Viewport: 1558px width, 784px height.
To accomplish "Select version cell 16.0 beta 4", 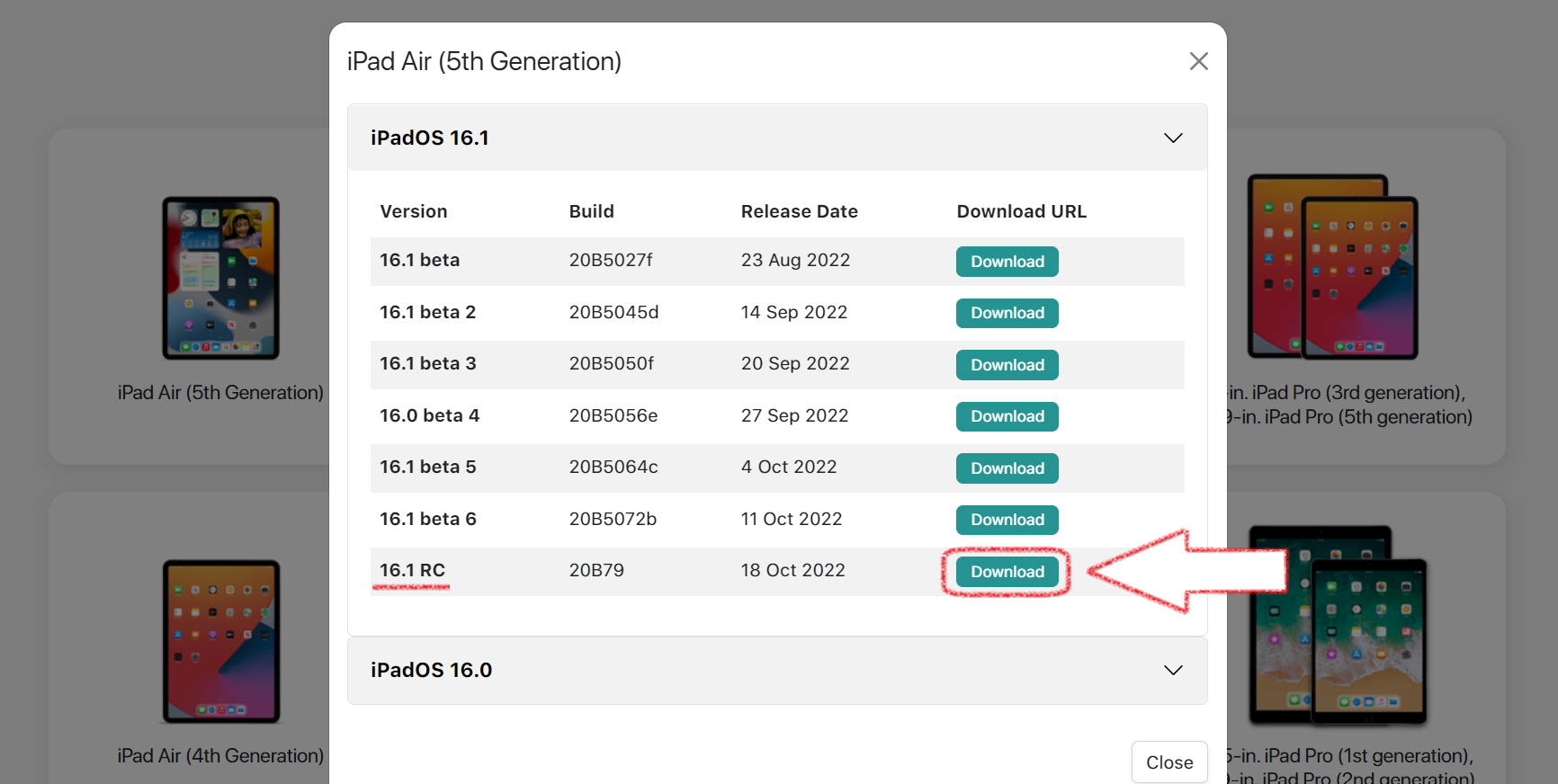I will click(x=430, y=415).
